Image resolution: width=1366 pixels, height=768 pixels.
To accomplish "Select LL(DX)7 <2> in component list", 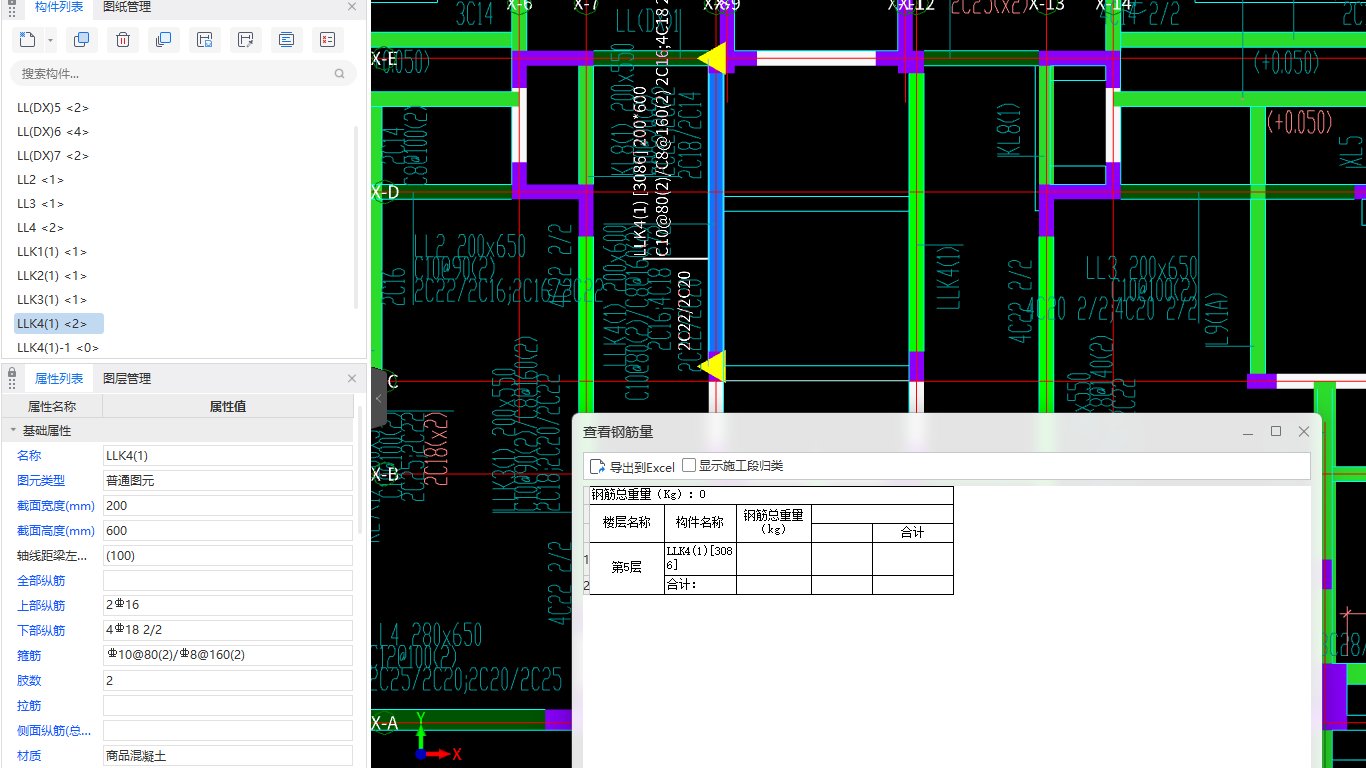I will [53, 155].
